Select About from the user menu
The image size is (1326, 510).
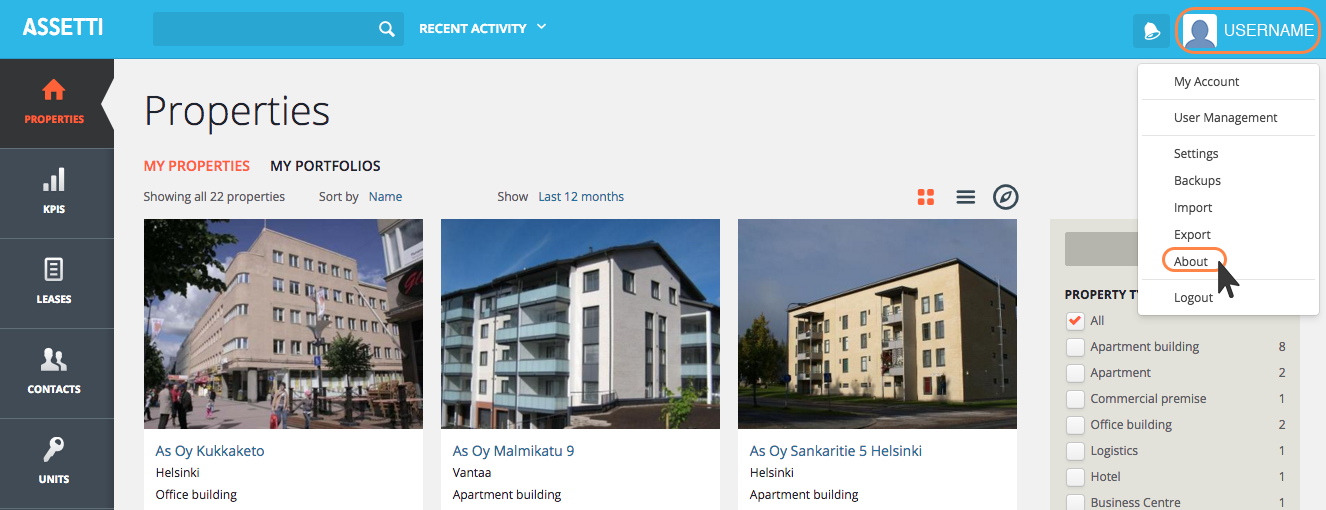coord(1191,262)
